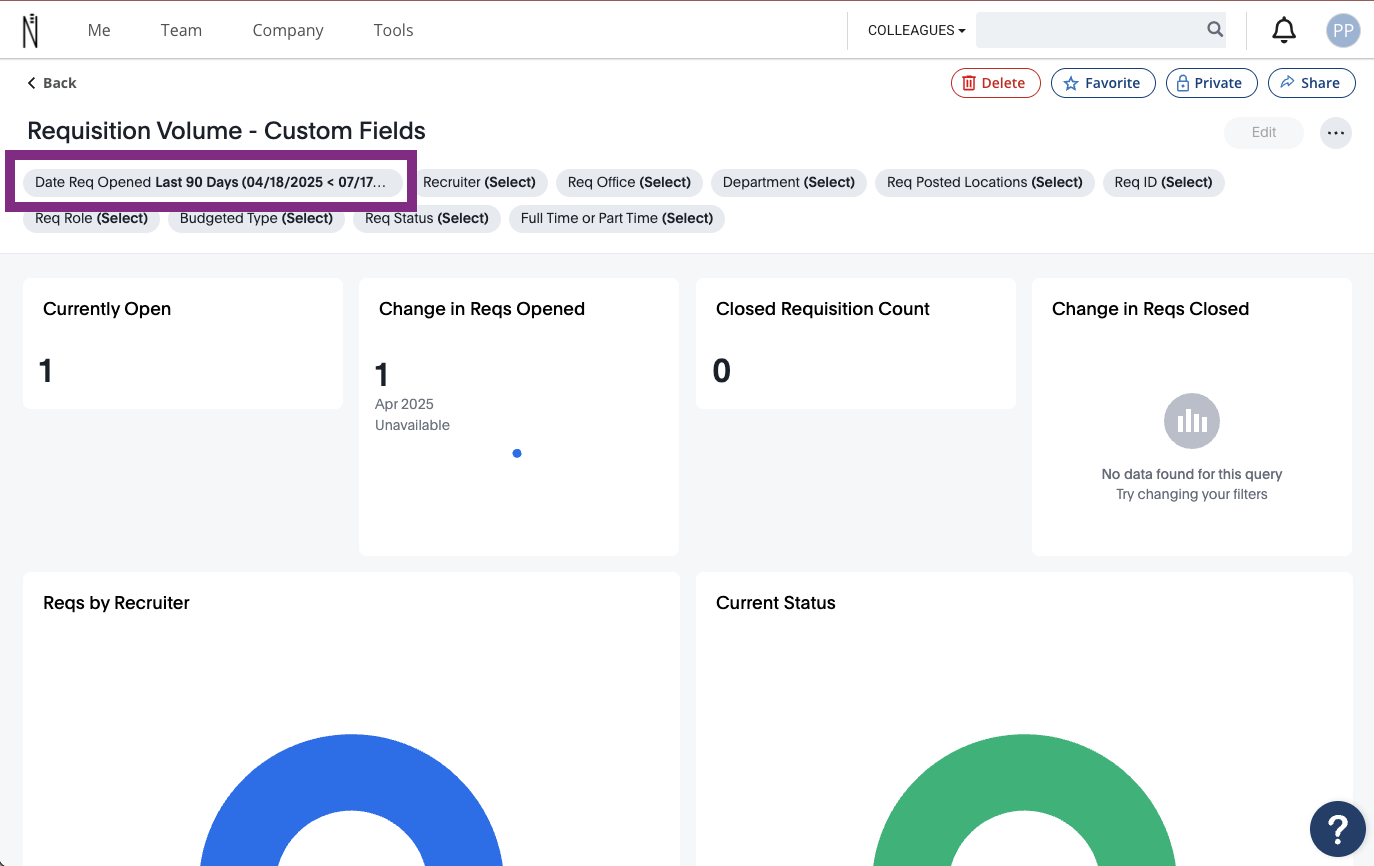Open the Req ID filter
The image size is (1374, 866).
tap(1163, 182)
